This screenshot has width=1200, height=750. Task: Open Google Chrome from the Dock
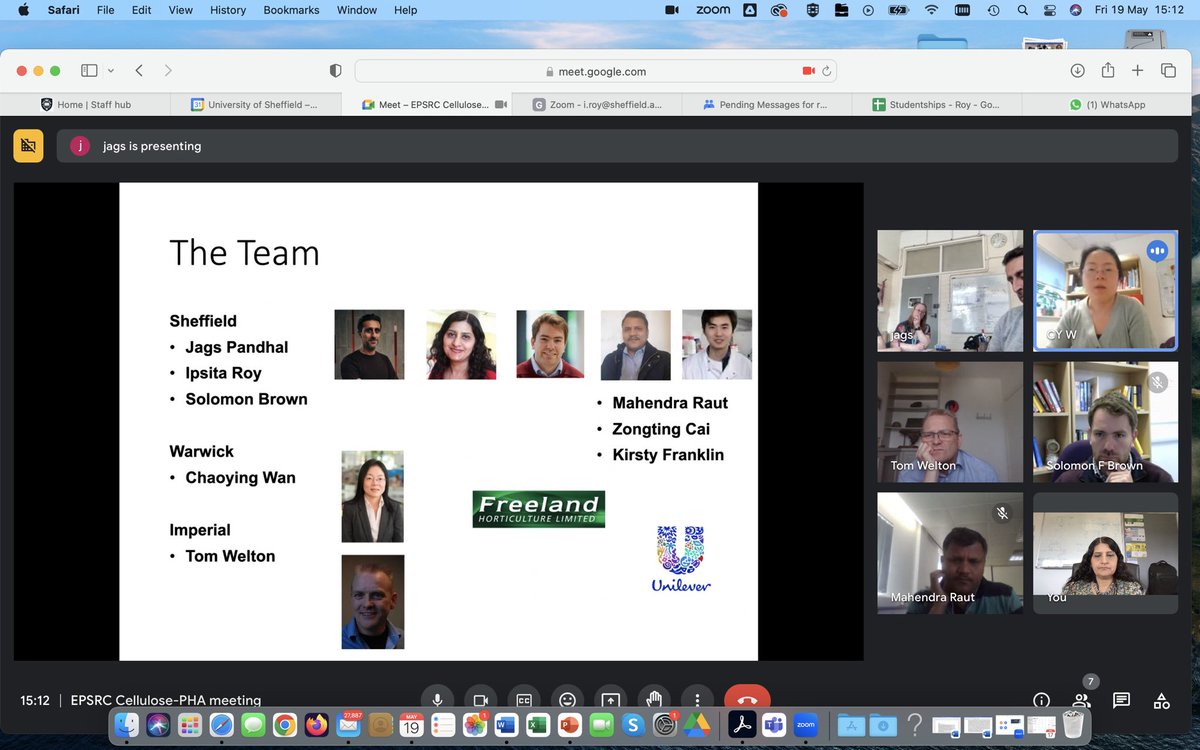coord(284,724)
